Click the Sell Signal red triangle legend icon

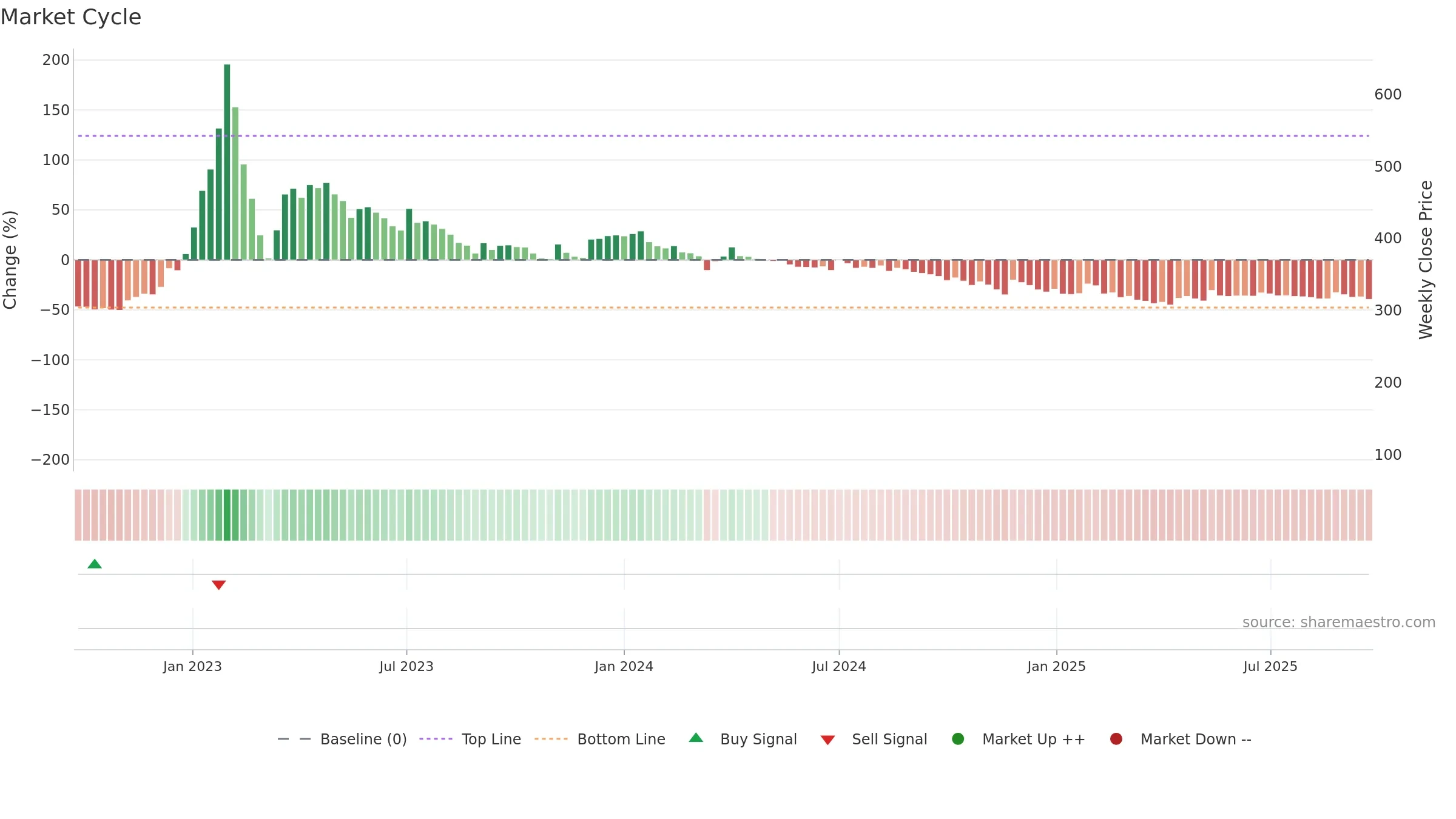pos(828,740)
